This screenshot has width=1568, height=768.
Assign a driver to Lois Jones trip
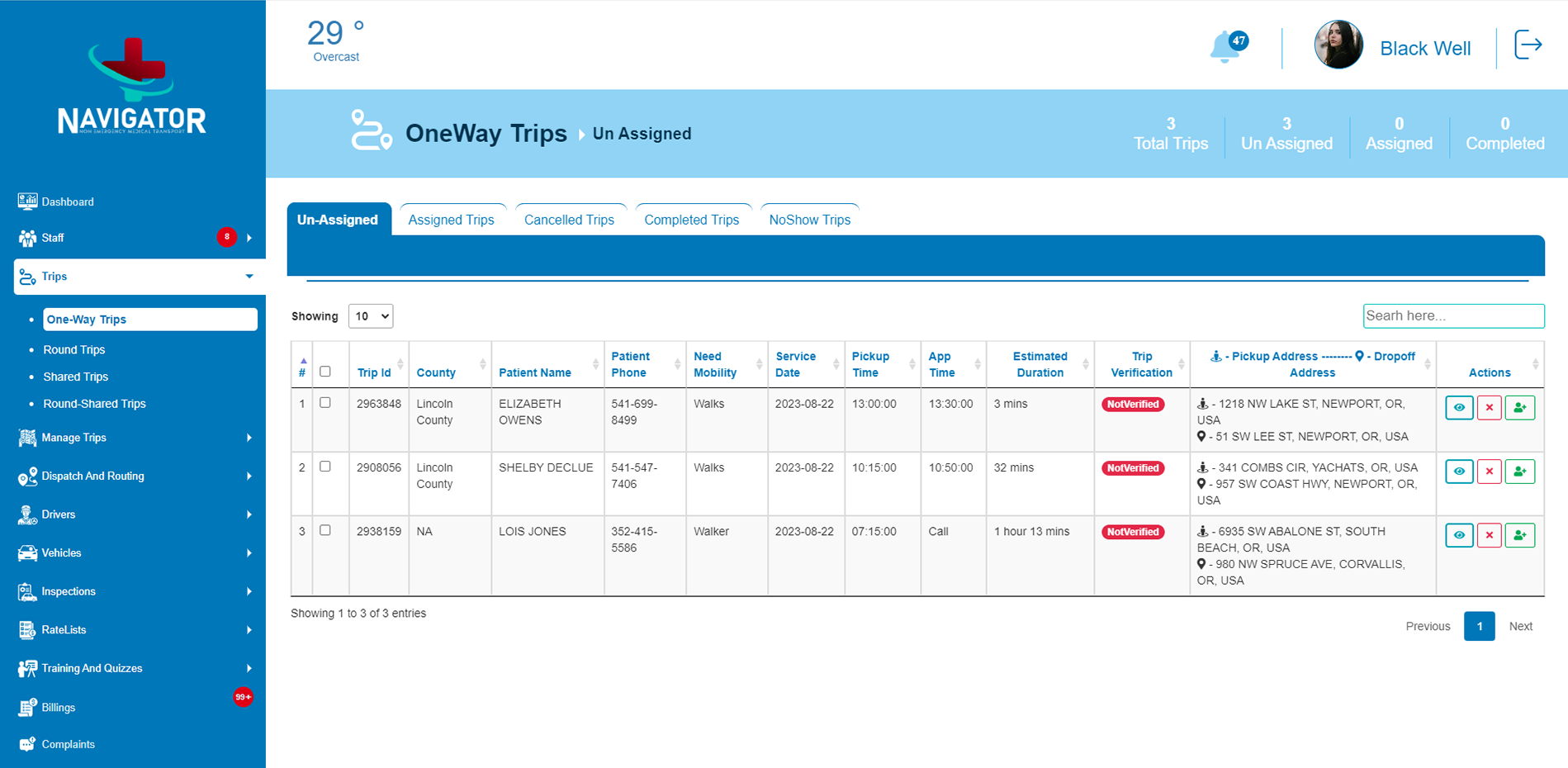coord(1519,535)
